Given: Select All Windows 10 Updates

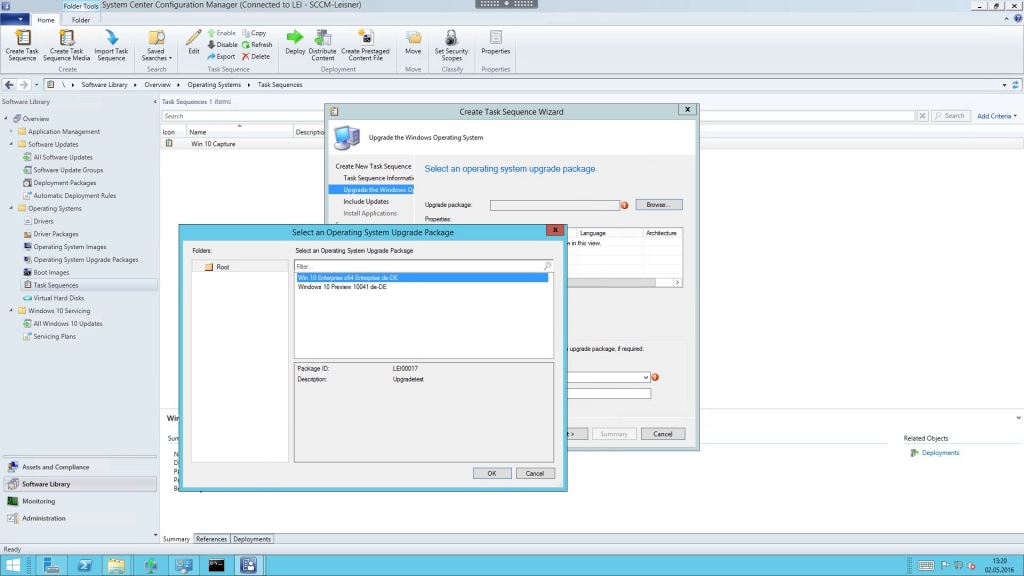Looking at the screenshot, I should [68, 323].
